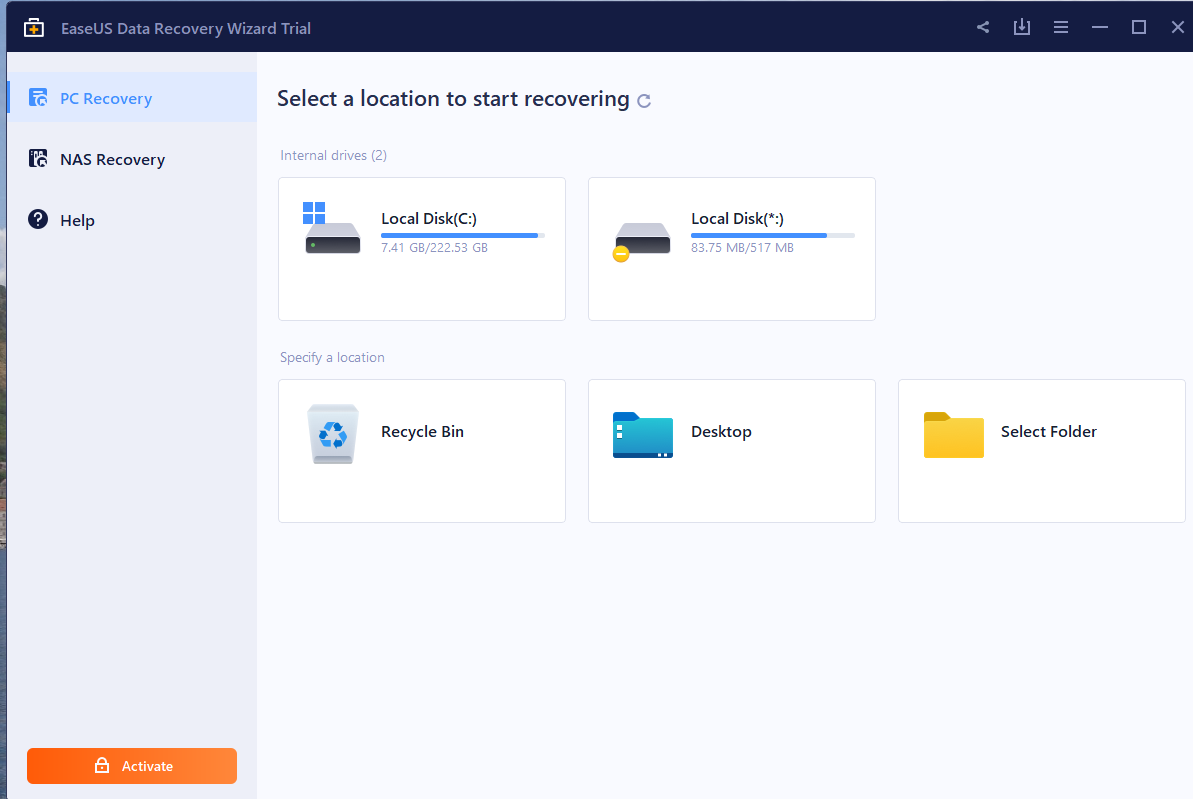The image size is (1193, 799).
Task: Click Local Disk(*:) usage bar
Action: point(772,236)
